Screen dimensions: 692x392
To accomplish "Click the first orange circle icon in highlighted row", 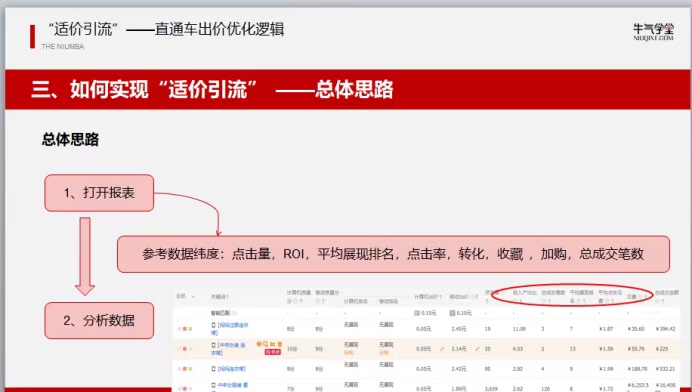I will [x=259, y=344].
